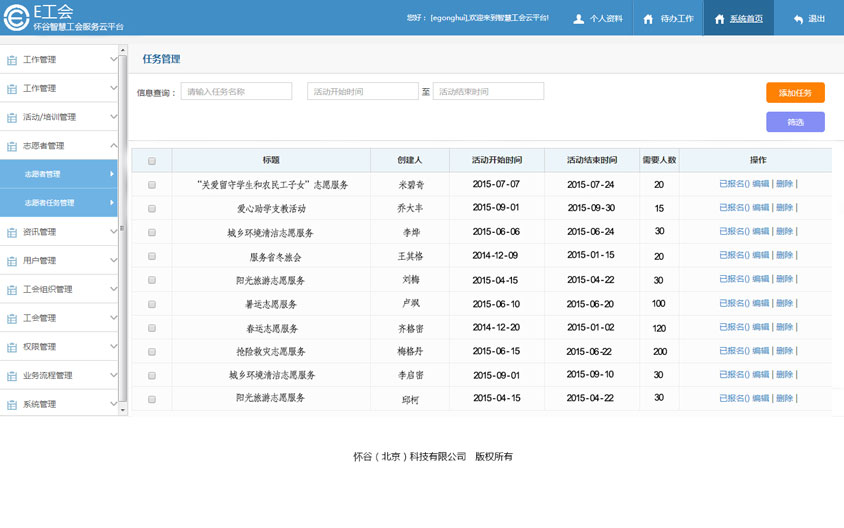Click the 工会管理 sidebar icon
Screen dimensions: 844x528
[12, 319]
